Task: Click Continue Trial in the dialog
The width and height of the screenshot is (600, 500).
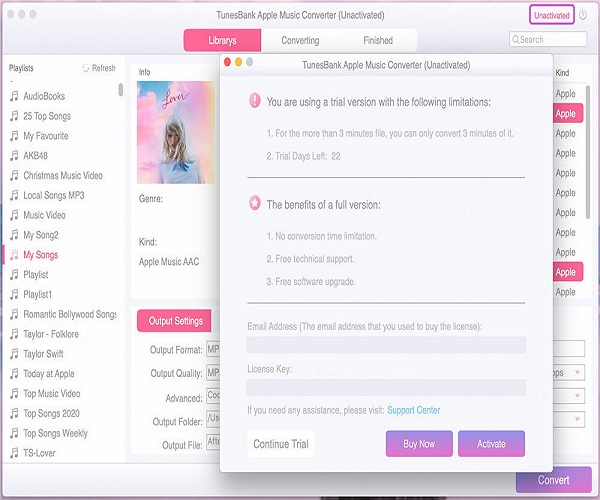Action: click(281, 444)
